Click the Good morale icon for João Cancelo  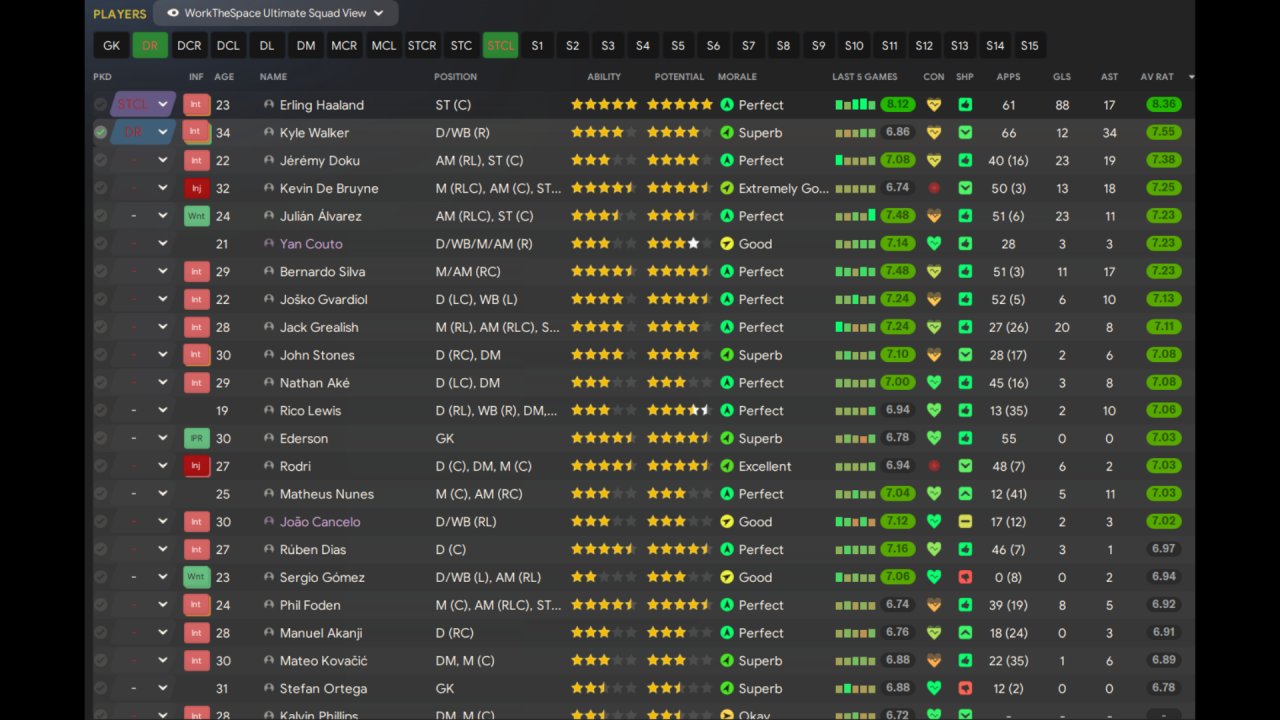727,521
